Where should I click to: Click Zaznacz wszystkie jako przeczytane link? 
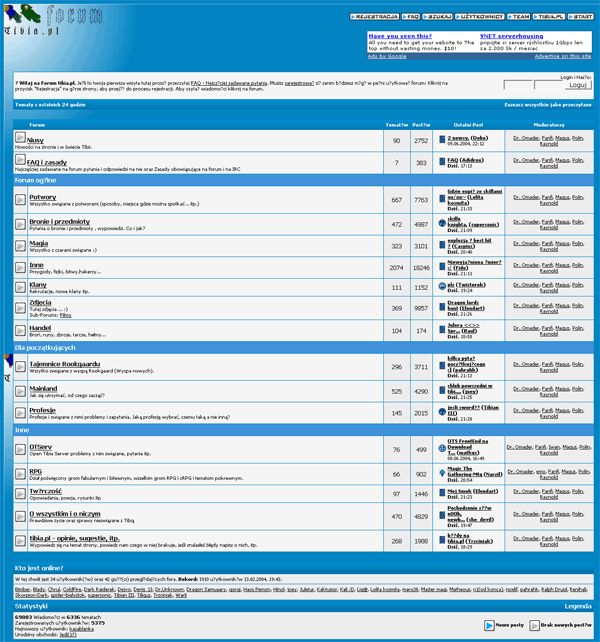548,105
